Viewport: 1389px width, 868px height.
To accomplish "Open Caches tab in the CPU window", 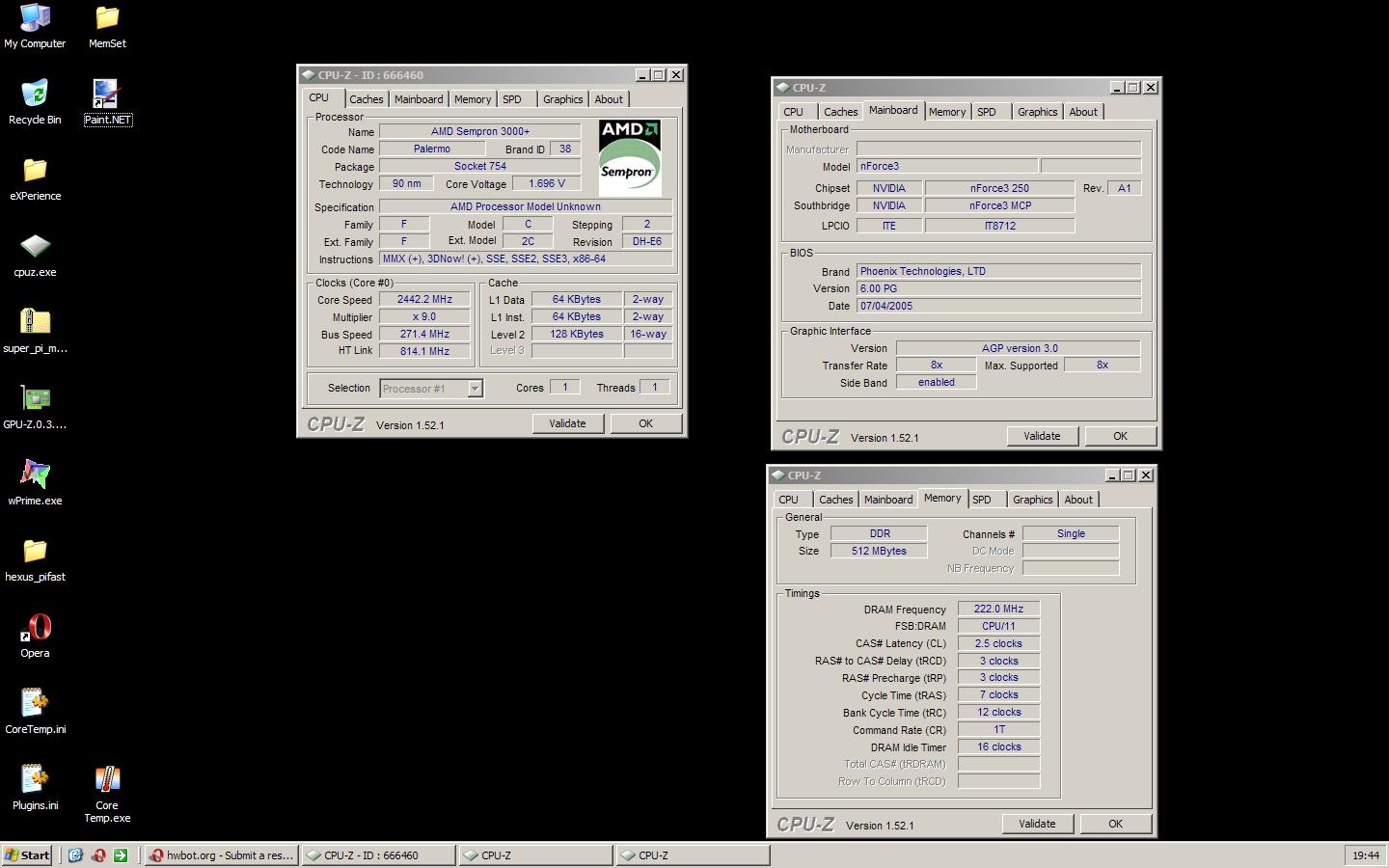I will tap(367, 99).
